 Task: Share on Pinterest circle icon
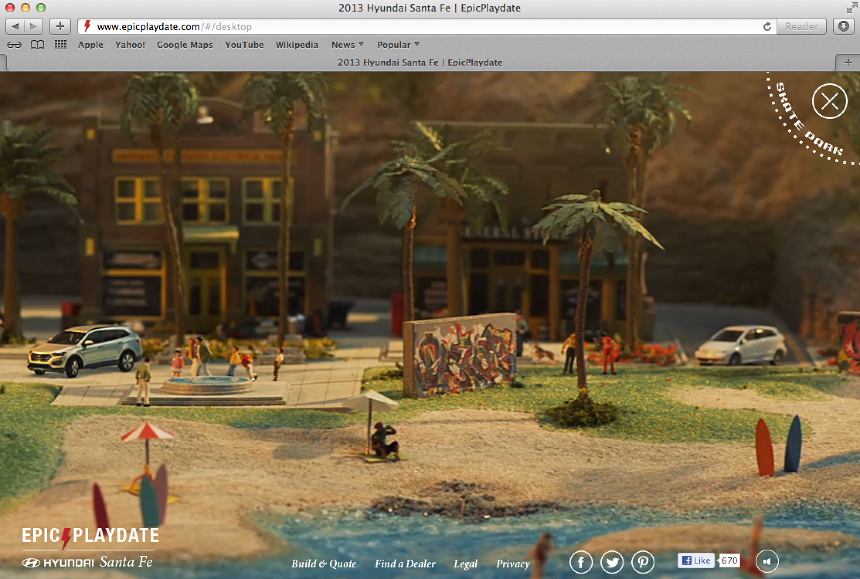[643, 562]
